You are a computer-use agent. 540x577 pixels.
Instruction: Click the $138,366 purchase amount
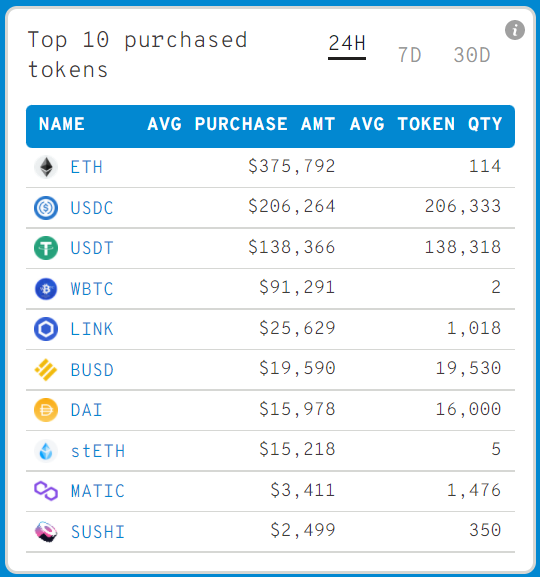pos(292,247)
